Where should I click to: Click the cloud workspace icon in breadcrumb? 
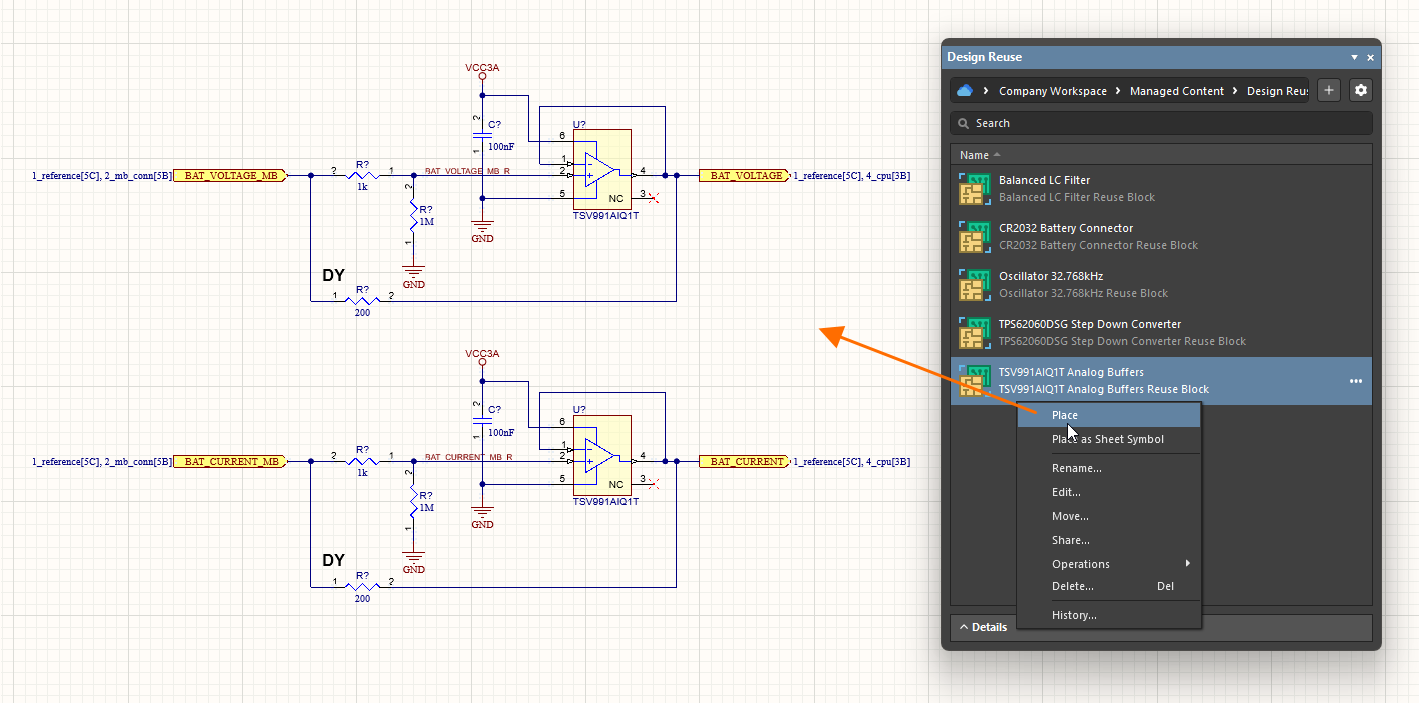tap(965, 91)
